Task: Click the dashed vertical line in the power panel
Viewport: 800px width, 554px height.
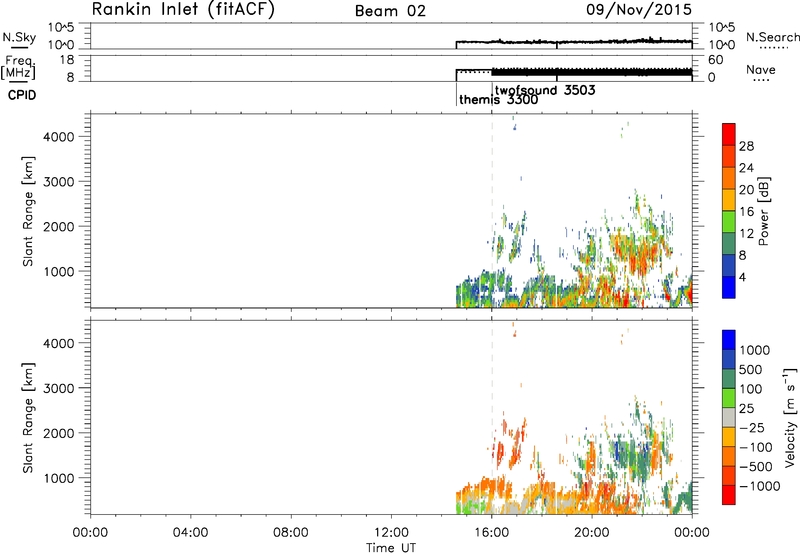Action: (492, 211)
